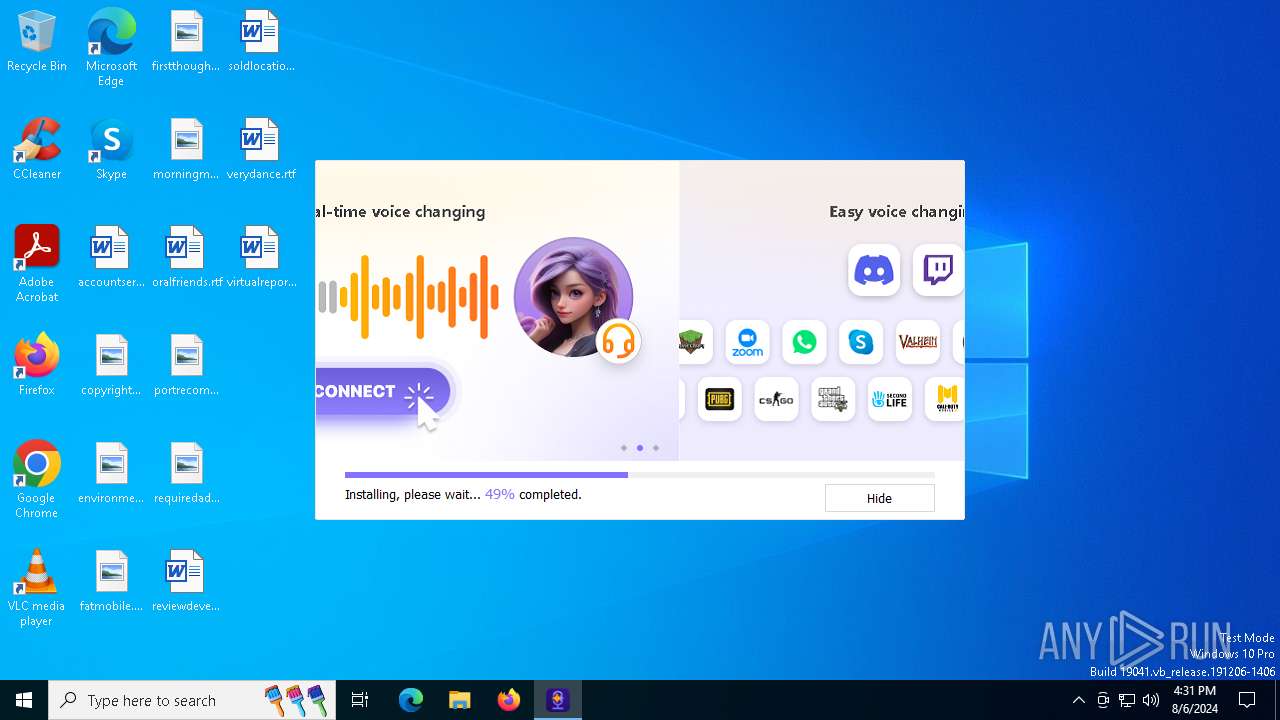This screenshot has height=720, width=1280.
Task: Open the Firefox desktop shortcut
Action: (x=37, y=365)
